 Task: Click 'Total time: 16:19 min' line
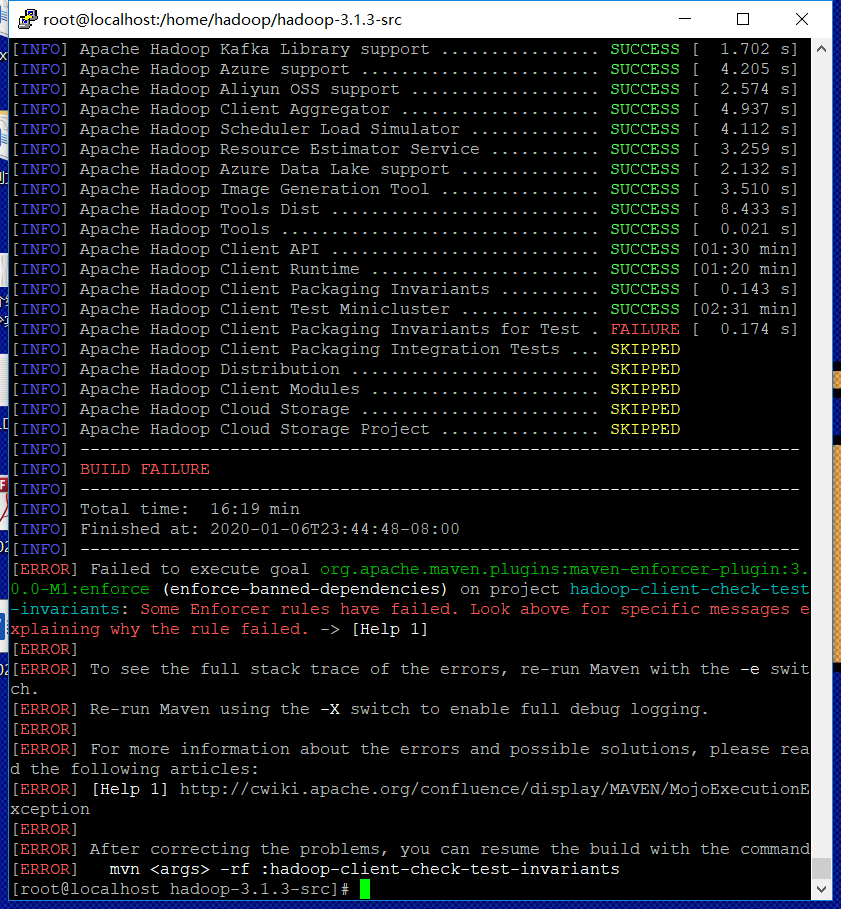click(190, 509)
